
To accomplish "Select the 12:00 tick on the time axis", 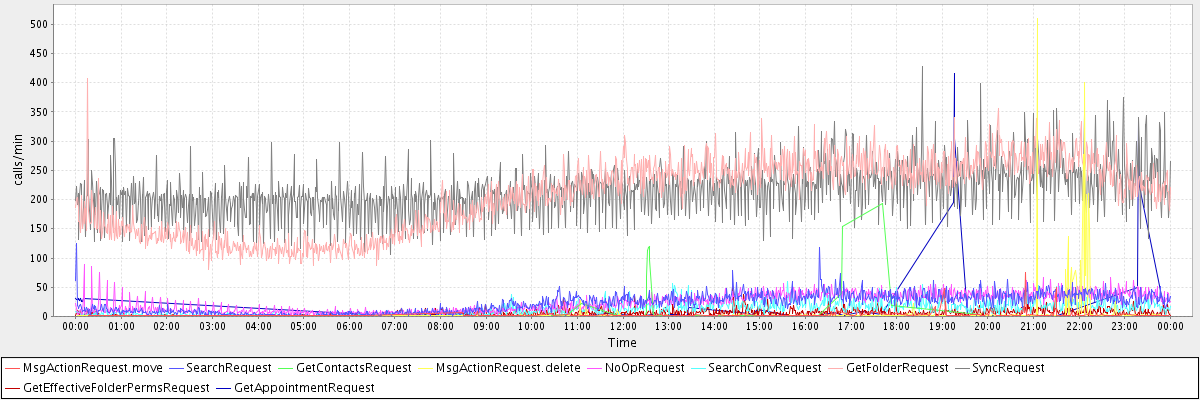I will pos(623,326).
